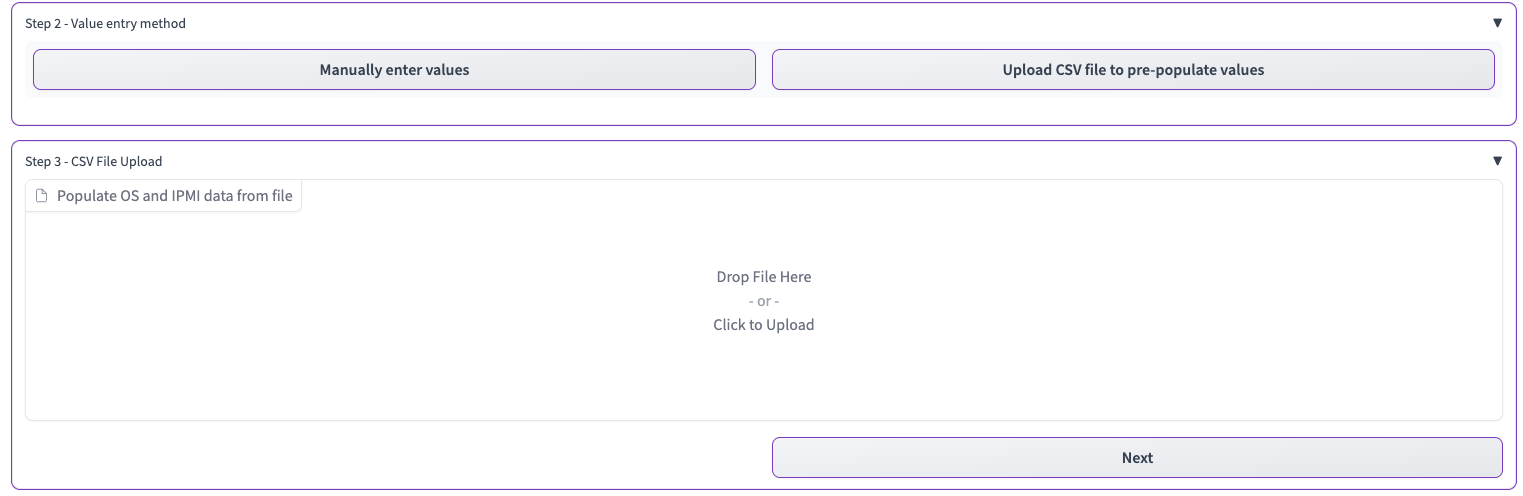
Task: Click the '- or -' separator text
Action: tap(764, 301)
